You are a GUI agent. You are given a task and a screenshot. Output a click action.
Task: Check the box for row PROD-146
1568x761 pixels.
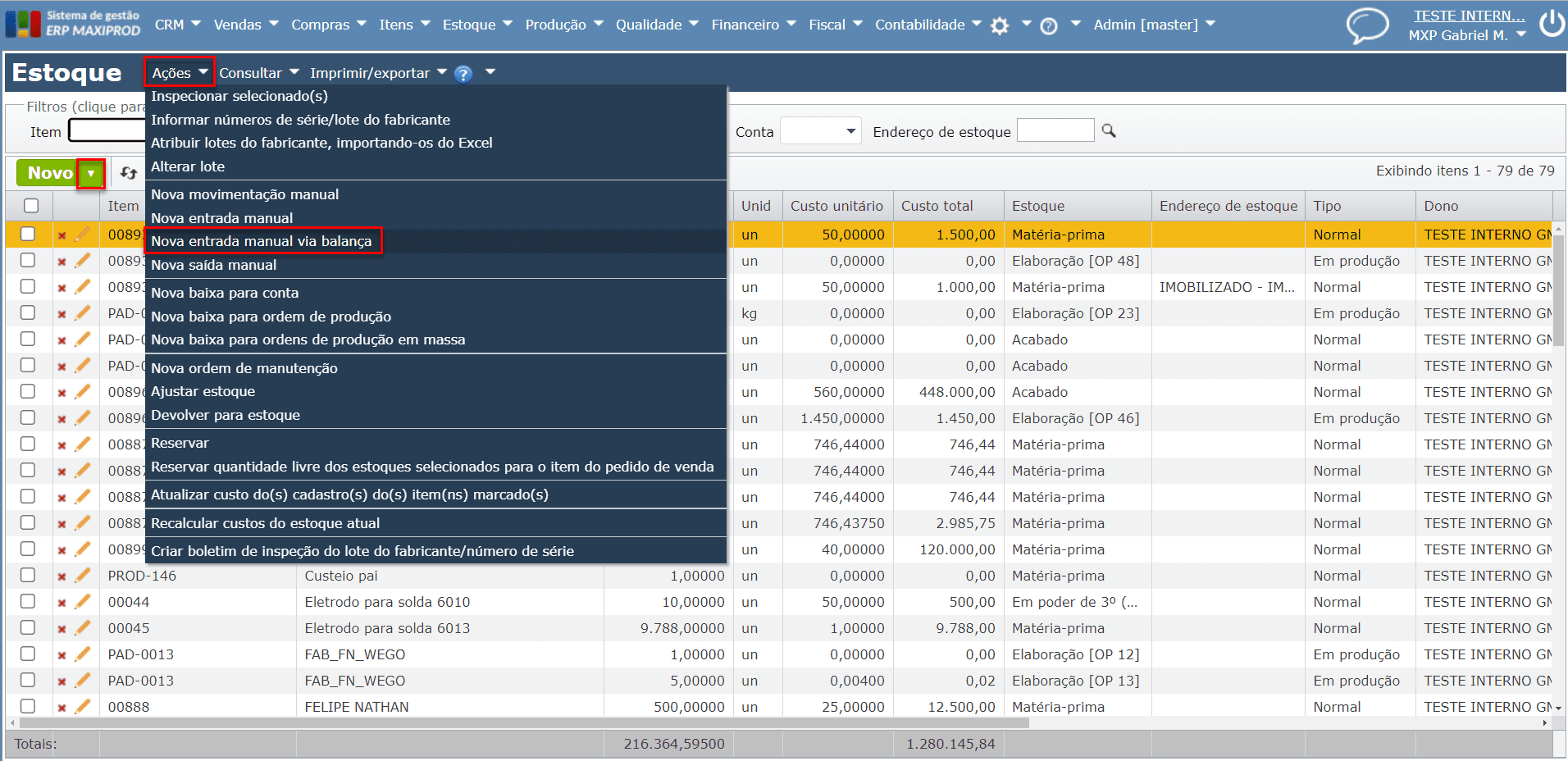(x=28, y=576)
